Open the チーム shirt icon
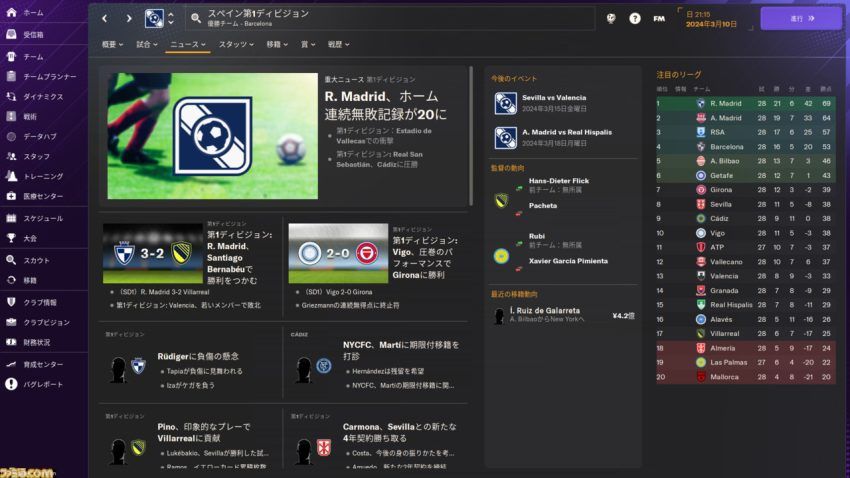This screenshot has height=478, width=850. pyautogui.click(x=11, y=56)
